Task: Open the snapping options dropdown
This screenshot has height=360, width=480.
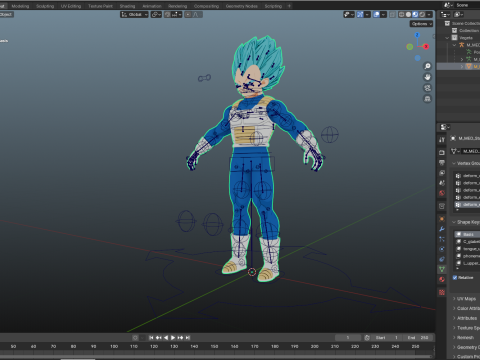Action: coord(177,15)
